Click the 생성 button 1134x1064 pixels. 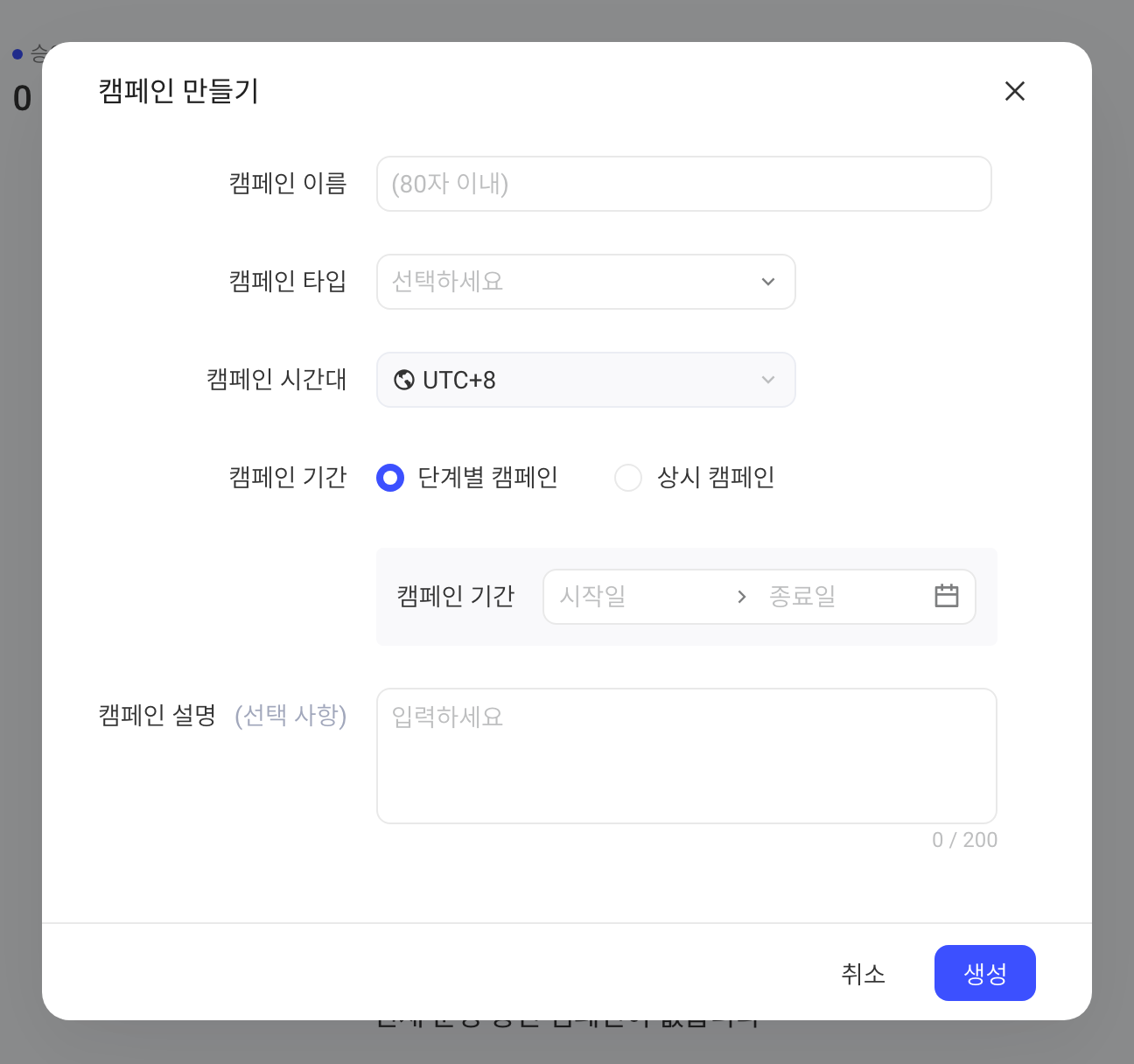tap(985, 973)
